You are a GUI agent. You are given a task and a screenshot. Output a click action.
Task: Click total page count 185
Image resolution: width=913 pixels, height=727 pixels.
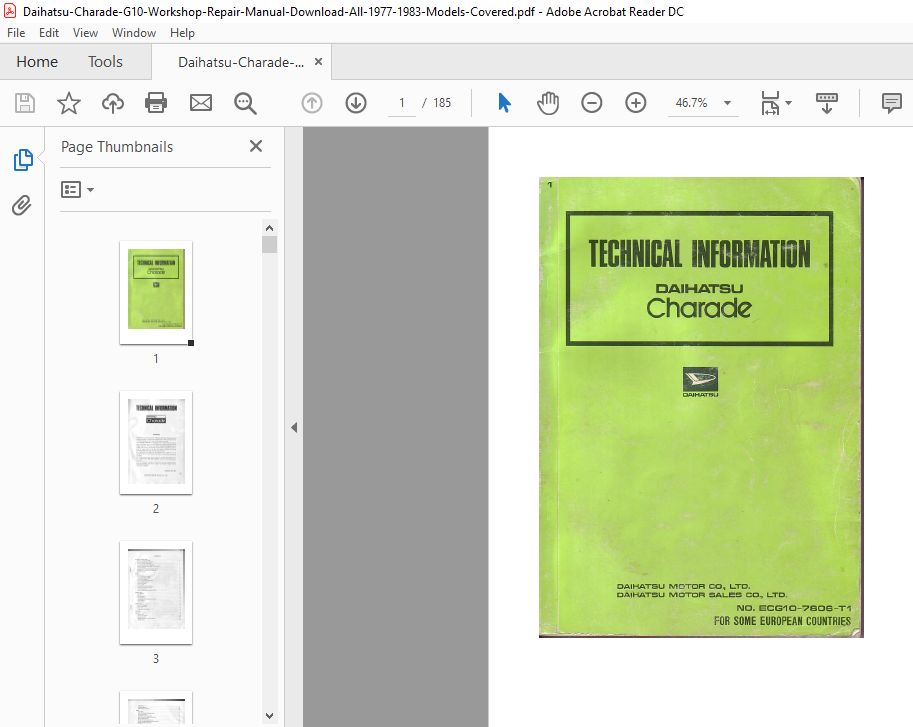(x=442, y=103)
